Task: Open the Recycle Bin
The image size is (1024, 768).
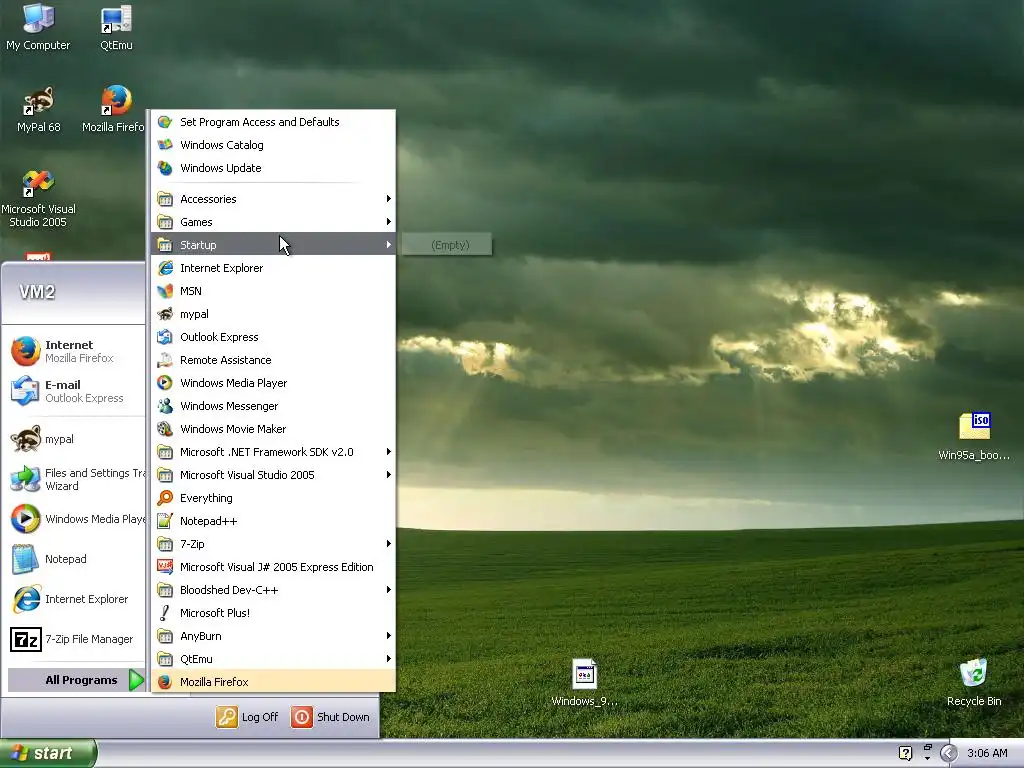Action: point(974,682)
